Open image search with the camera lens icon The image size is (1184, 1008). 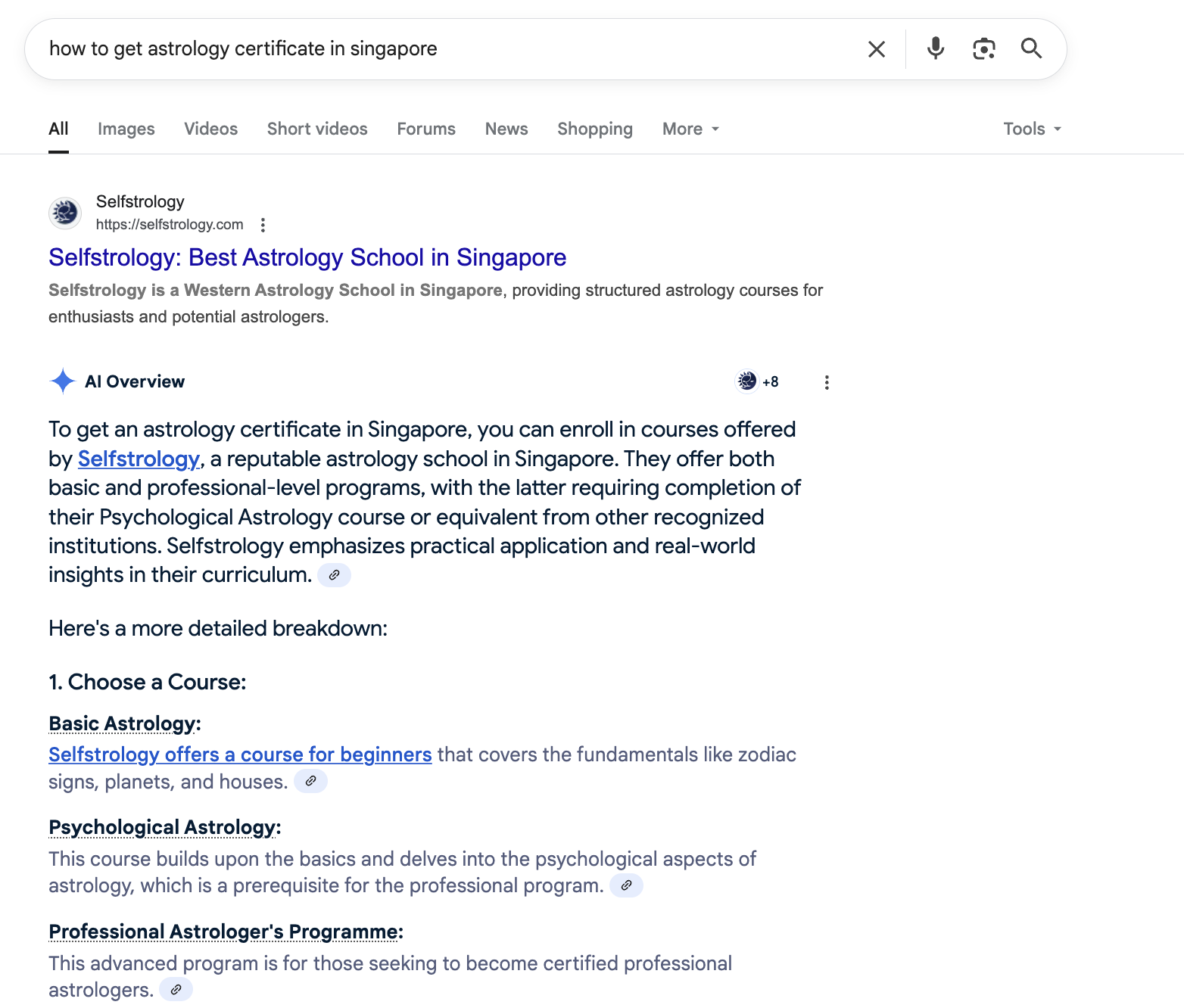pos(983,48)
